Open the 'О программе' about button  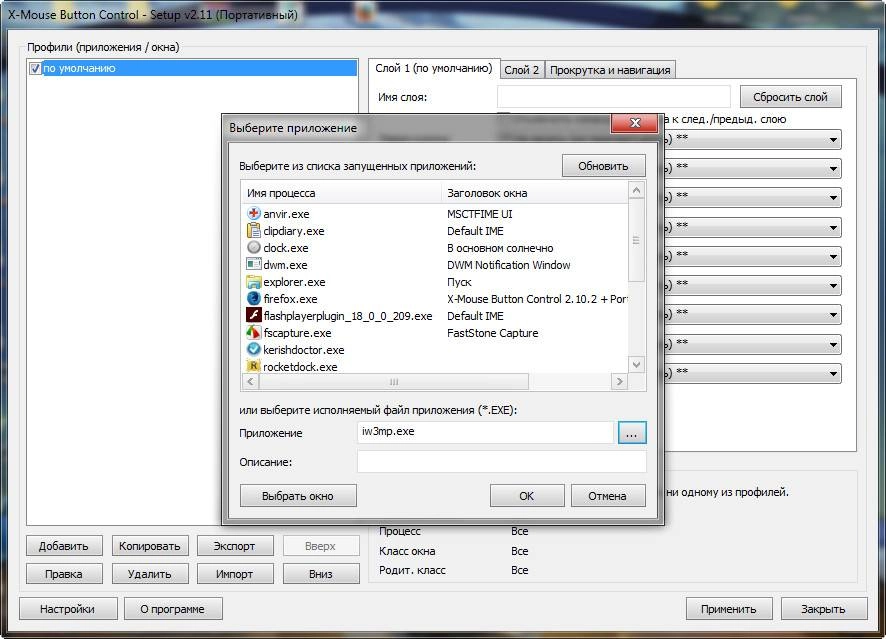173,609
